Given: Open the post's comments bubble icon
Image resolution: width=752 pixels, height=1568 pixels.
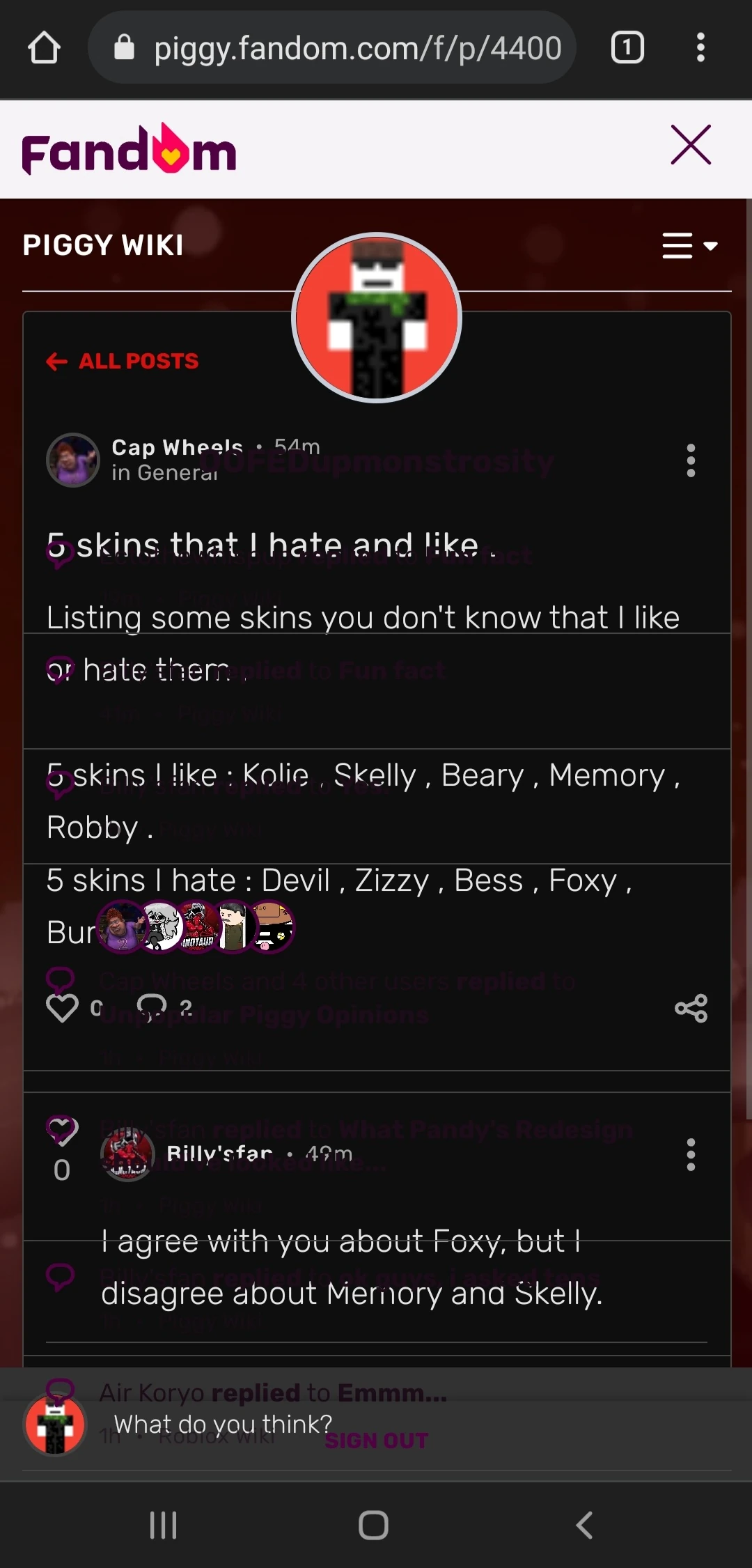Looking at the screenshot, I should coord(152,1008).
